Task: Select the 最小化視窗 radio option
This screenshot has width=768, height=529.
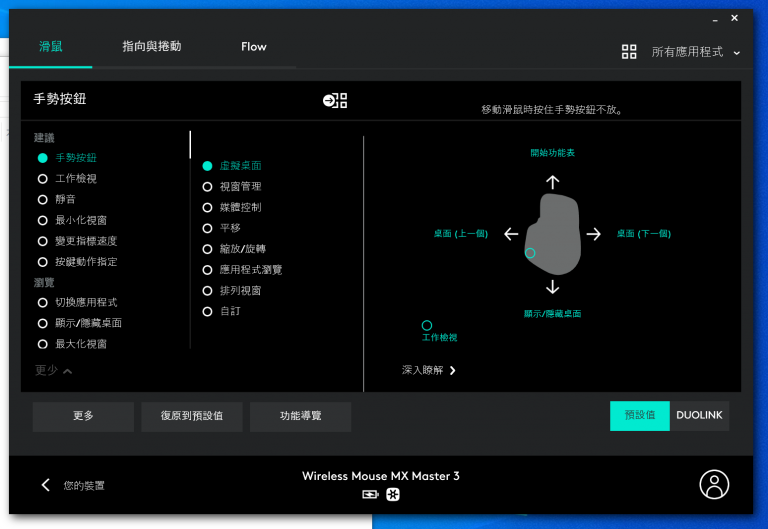Action: (x=72, y=220)
